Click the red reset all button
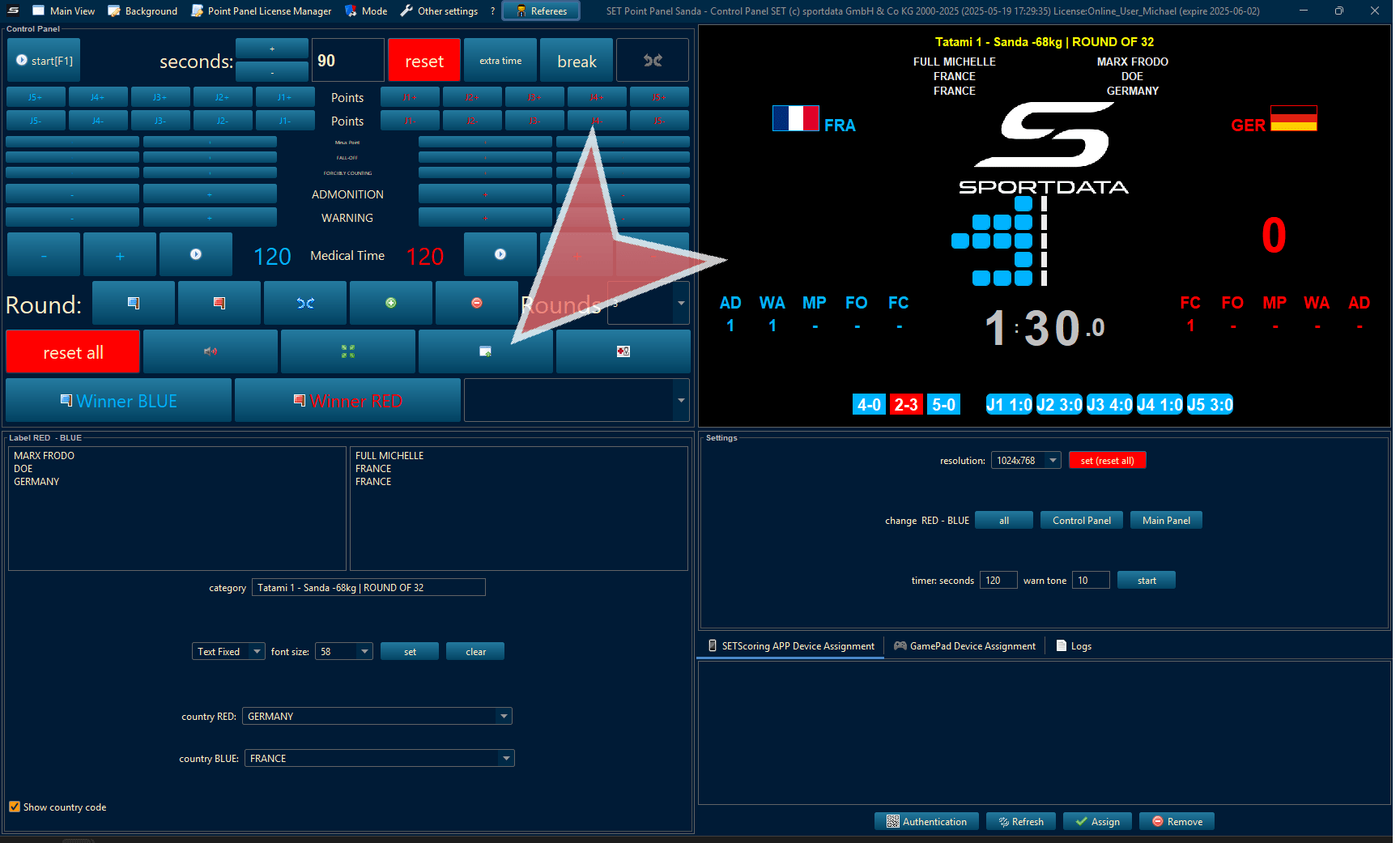Screen dimensions: 1400x843 tap(73, 352)
